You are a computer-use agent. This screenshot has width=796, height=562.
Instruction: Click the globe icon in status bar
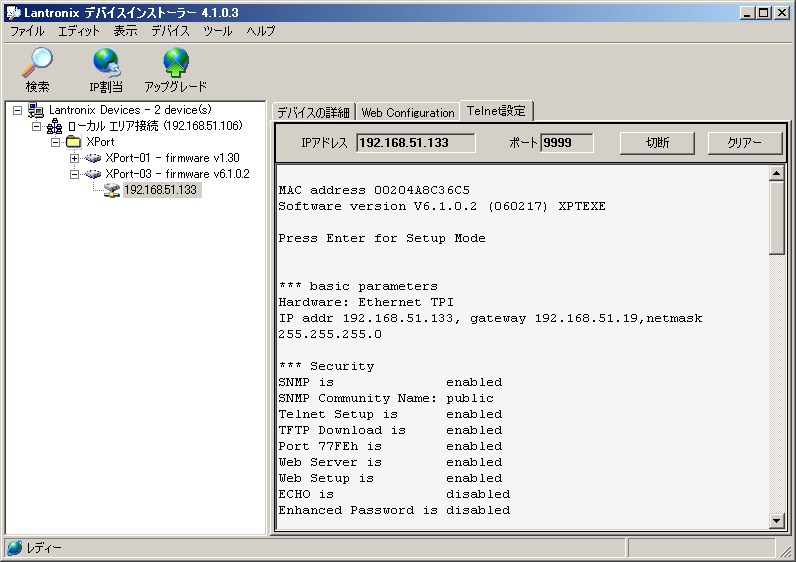click(x=15, y=548)
